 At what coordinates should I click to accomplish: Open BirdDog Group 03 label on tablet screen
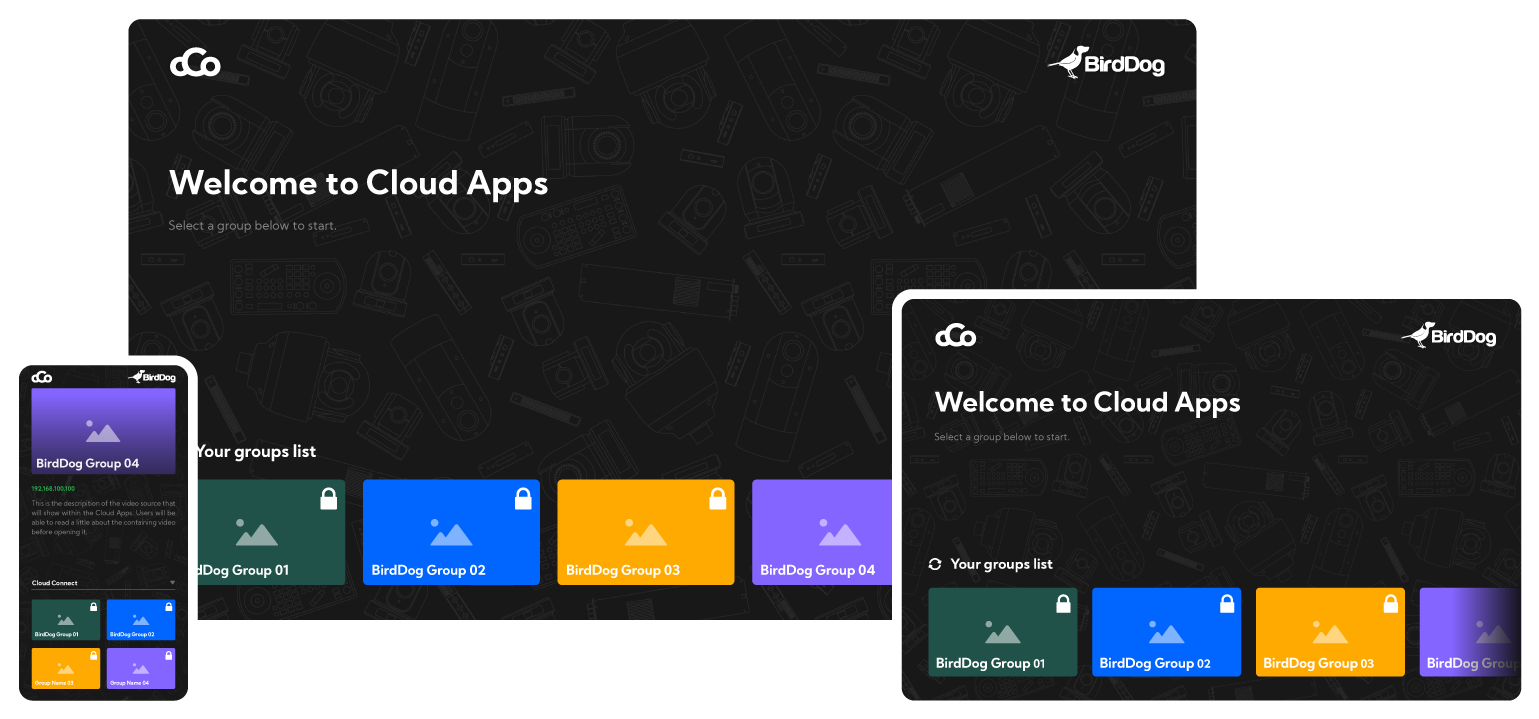coord(1319,663)
